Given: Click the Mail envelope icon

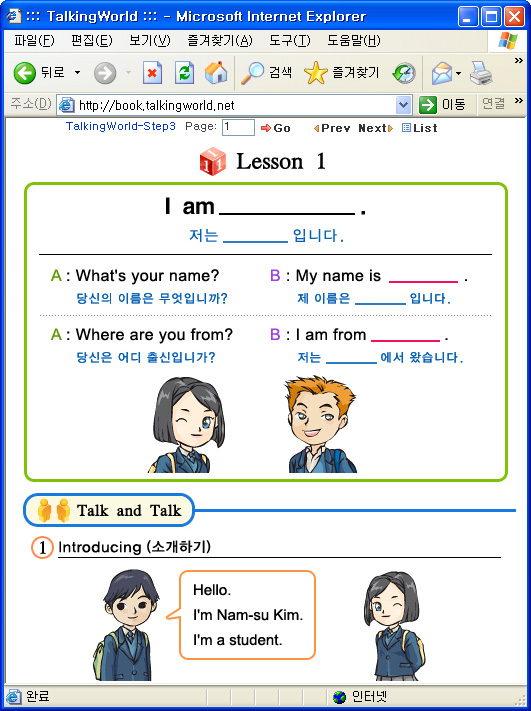Looking at the screenshot, I should (442, 73).
